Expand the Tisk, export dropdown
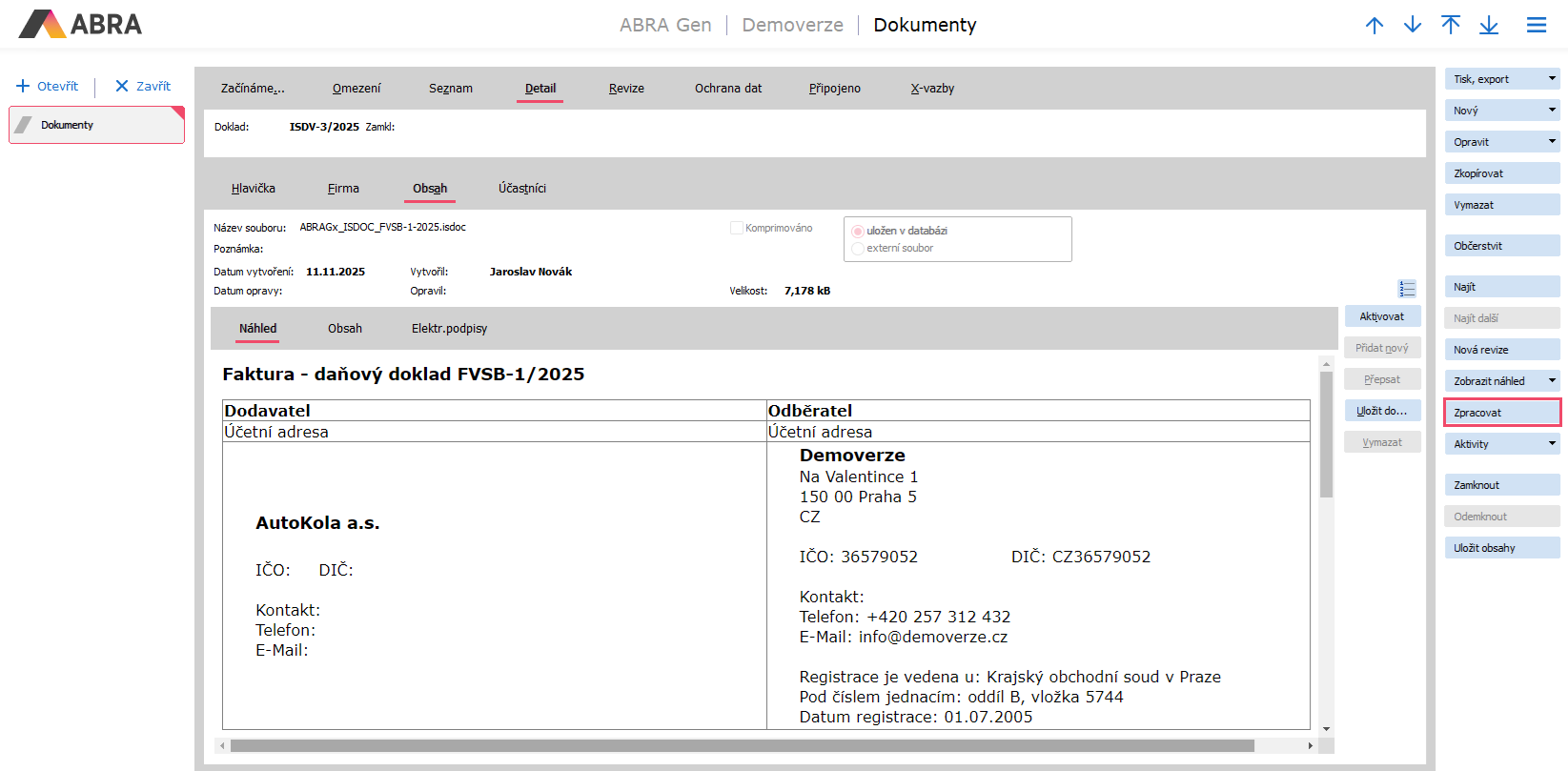The image size is (1568, 771). point(1552,79)
